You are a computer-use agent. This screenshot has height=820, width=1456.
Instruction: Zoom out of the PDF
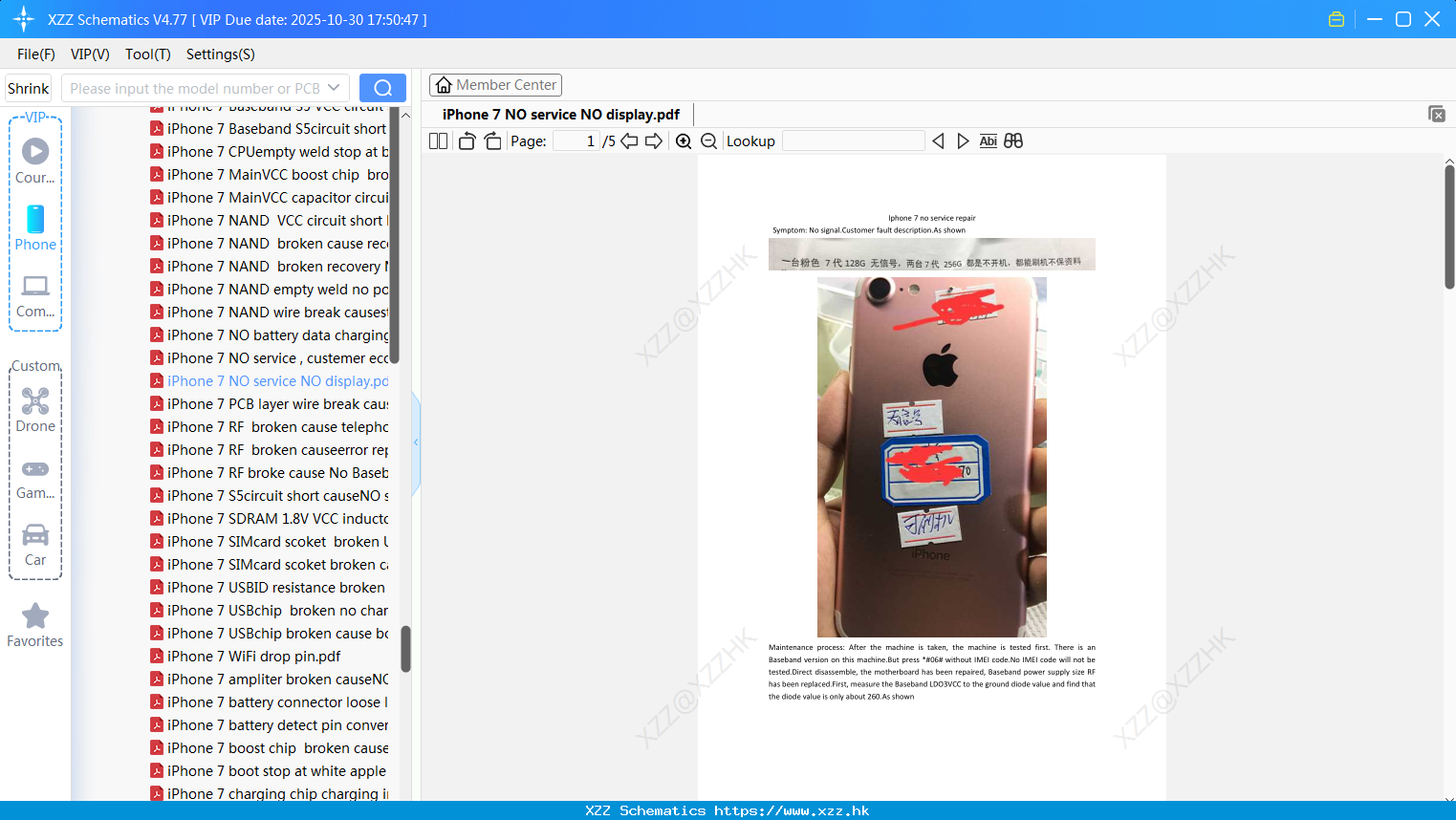[x=709, y=140]
